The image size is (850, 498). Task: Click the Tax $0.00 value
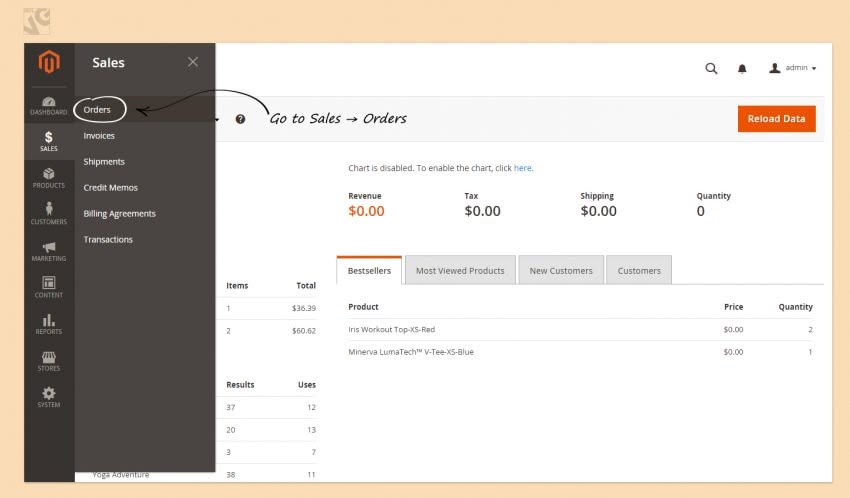point(482,211)
